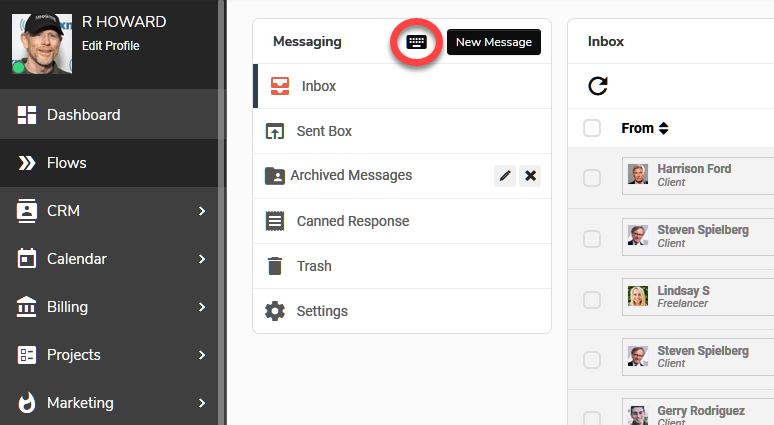Click the Sent Box upload icon
Image resolution: width=774 pixels, height=425 pixels.
[x=275, y=131]
